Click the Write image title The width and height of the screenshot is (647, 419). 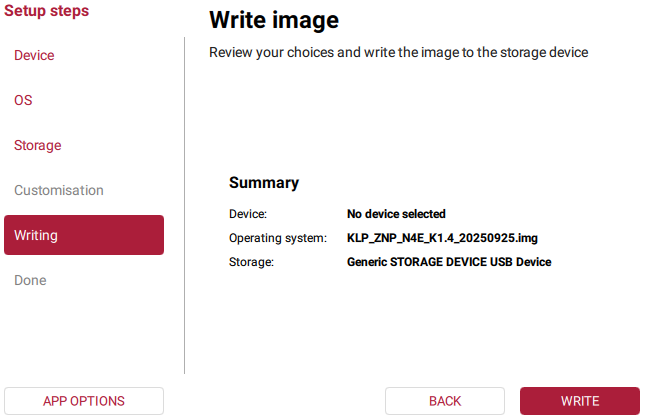[x=273, y=20]
